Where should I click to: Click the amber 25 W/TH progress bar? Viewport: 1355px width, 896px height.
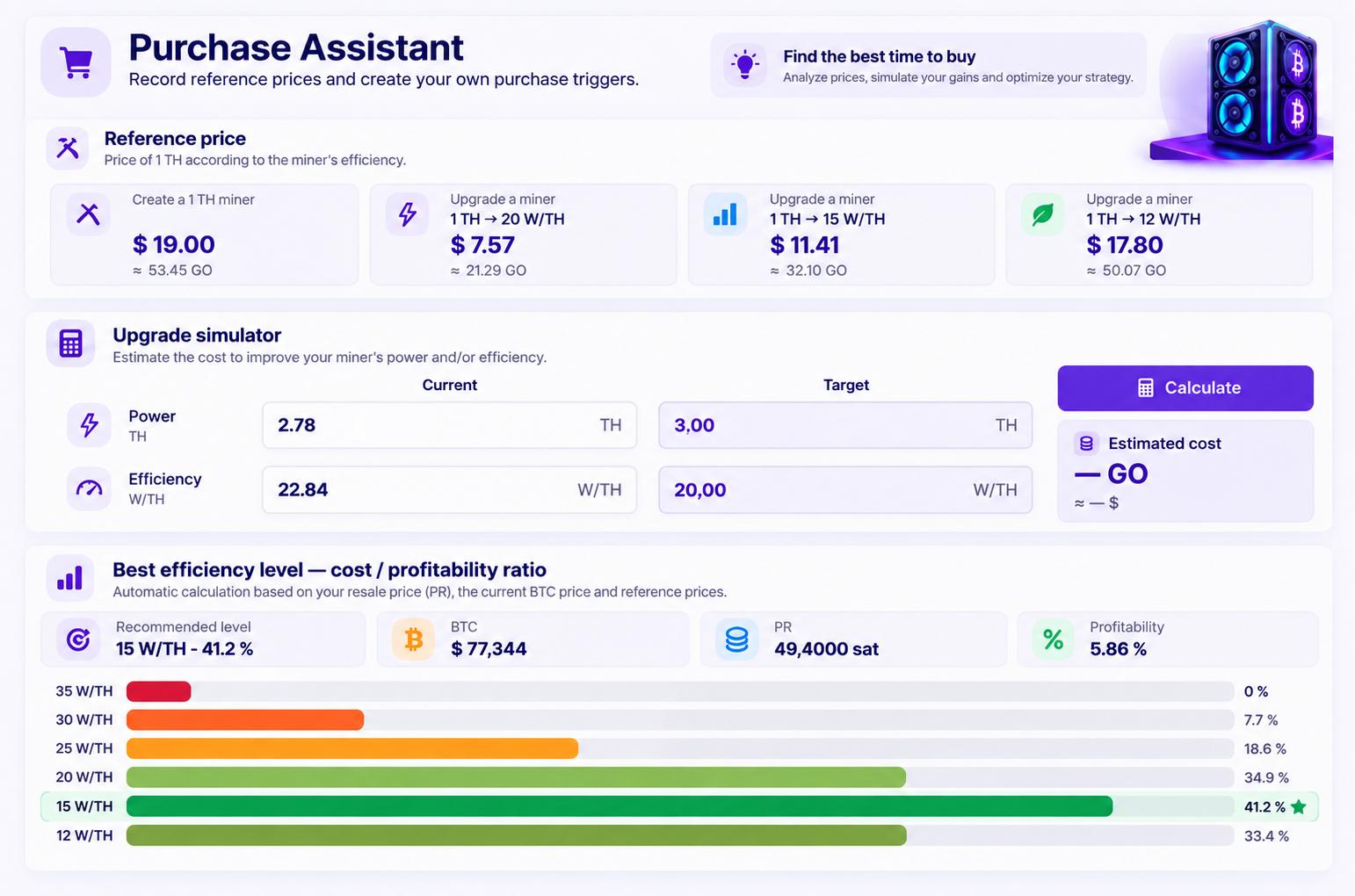tap(352, 748)
